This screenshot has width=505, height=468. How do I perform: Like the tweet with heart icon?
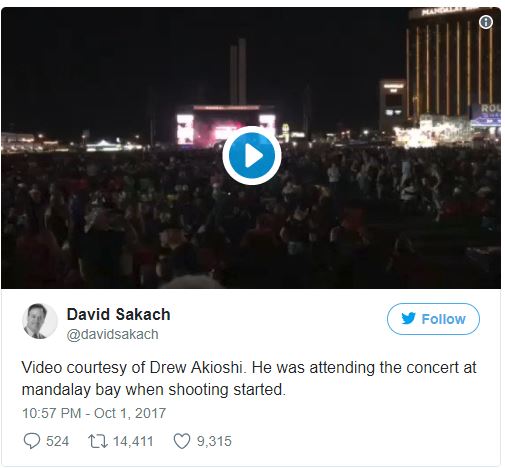(x=182, y=441)
